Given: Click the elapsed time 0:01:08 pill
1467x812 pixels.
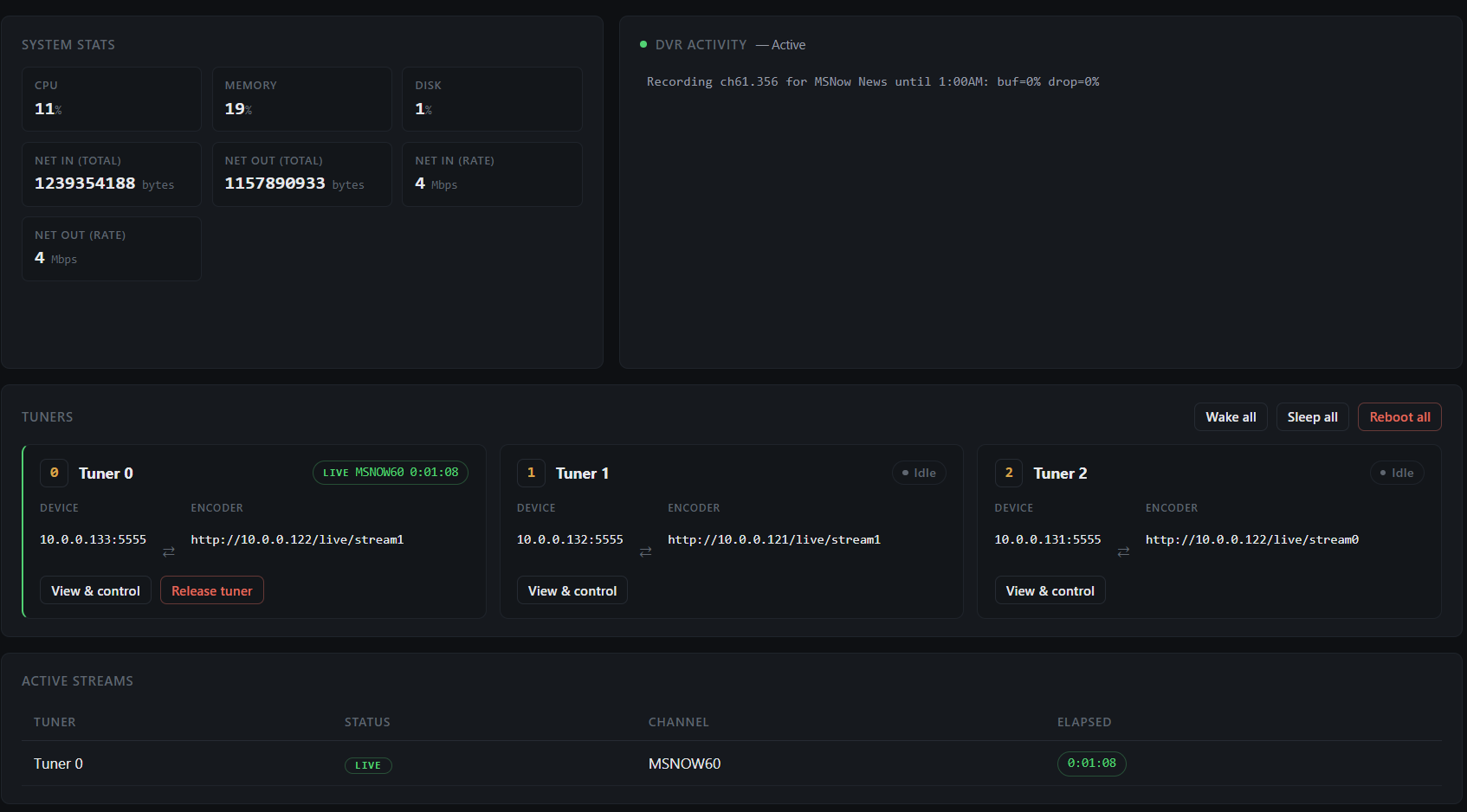Looking at the screenshot, I should click(x=1091, y=764).
